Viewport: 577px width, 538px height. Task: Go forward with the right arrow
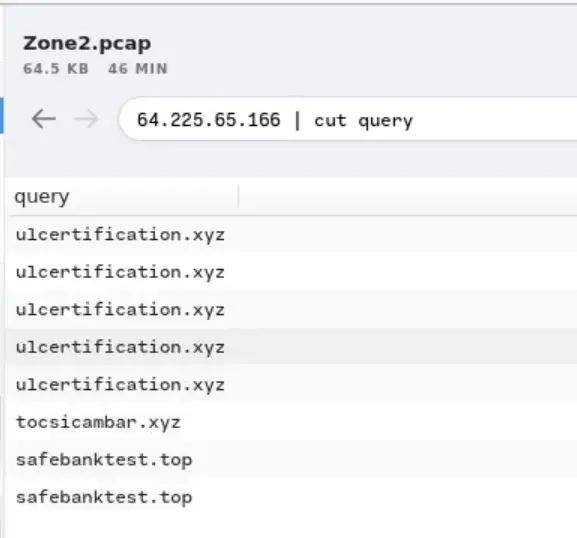click(86, 119)
